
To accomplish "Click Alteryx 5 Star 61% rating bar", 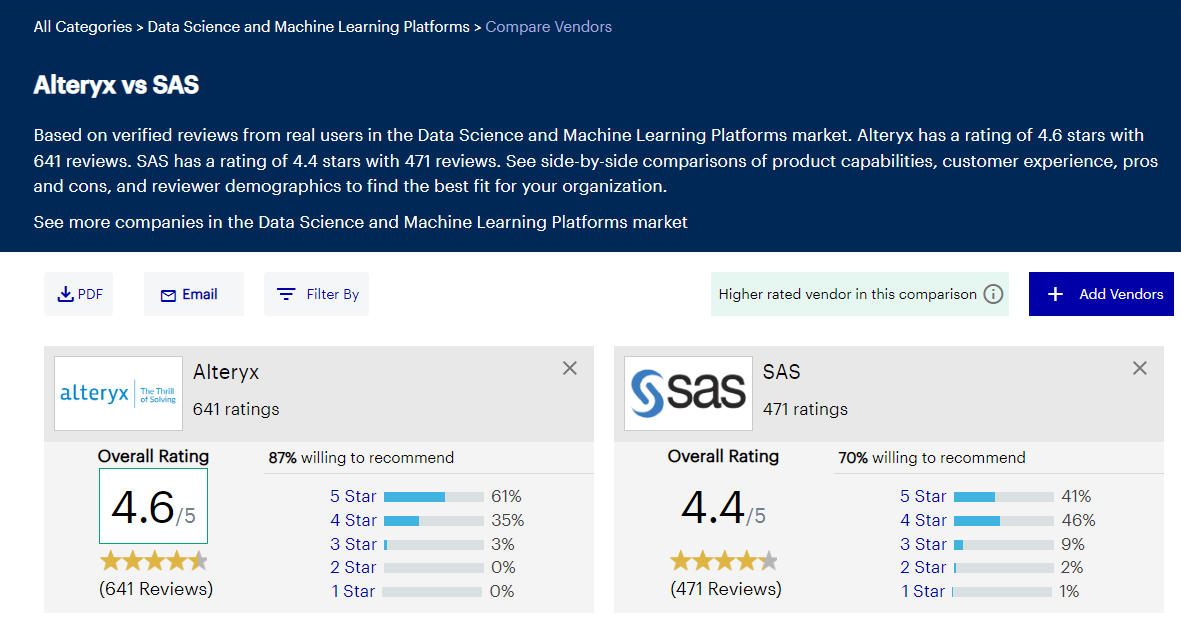I will click(434, 497).
